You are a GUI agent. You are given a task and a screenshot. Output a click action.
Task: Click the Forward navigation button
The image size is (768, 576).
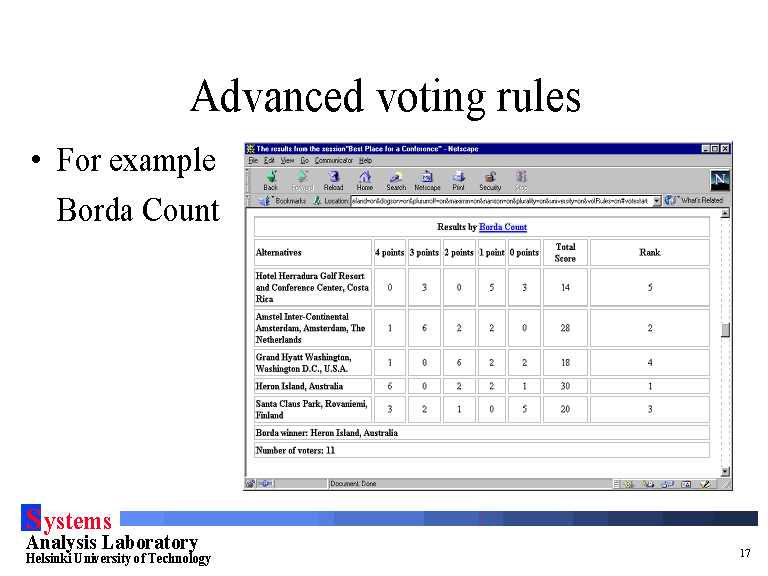(x=302, y=179)
